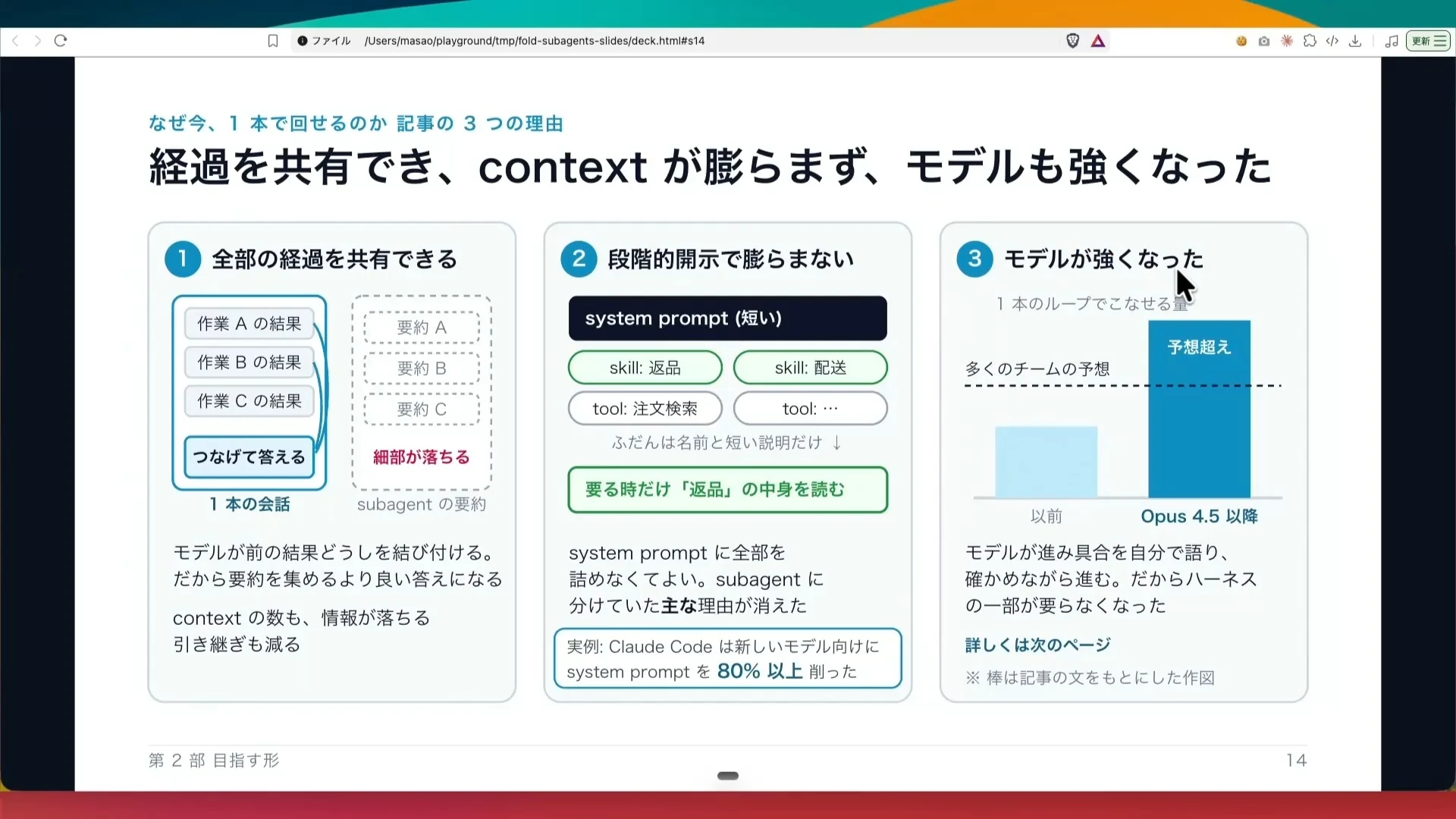Screen dimensions: 1456x819
Task: Select the skill: 返品 pill
Action: [x=645, y=368]
